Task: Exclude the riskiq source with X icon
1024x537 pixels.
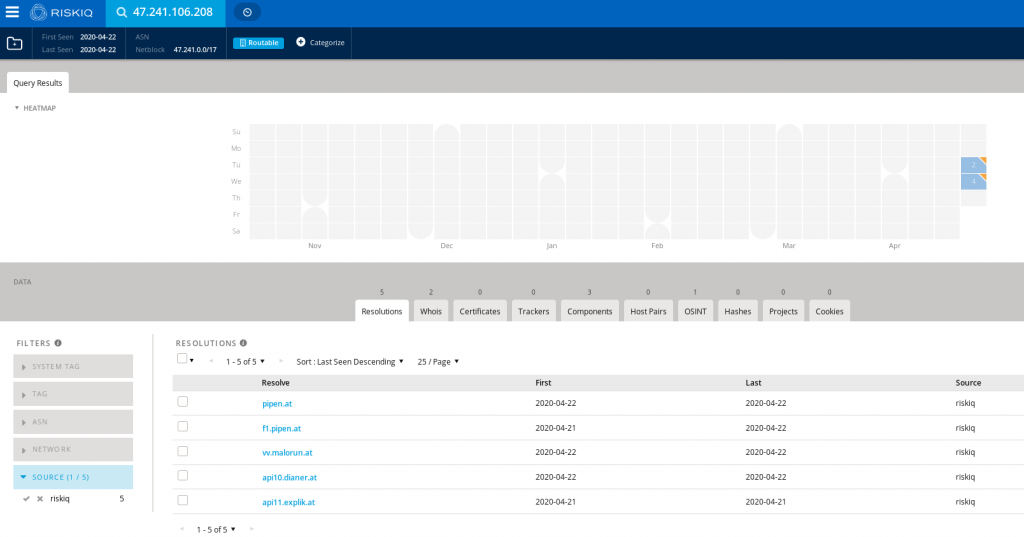Action: [x=40, y=498]
